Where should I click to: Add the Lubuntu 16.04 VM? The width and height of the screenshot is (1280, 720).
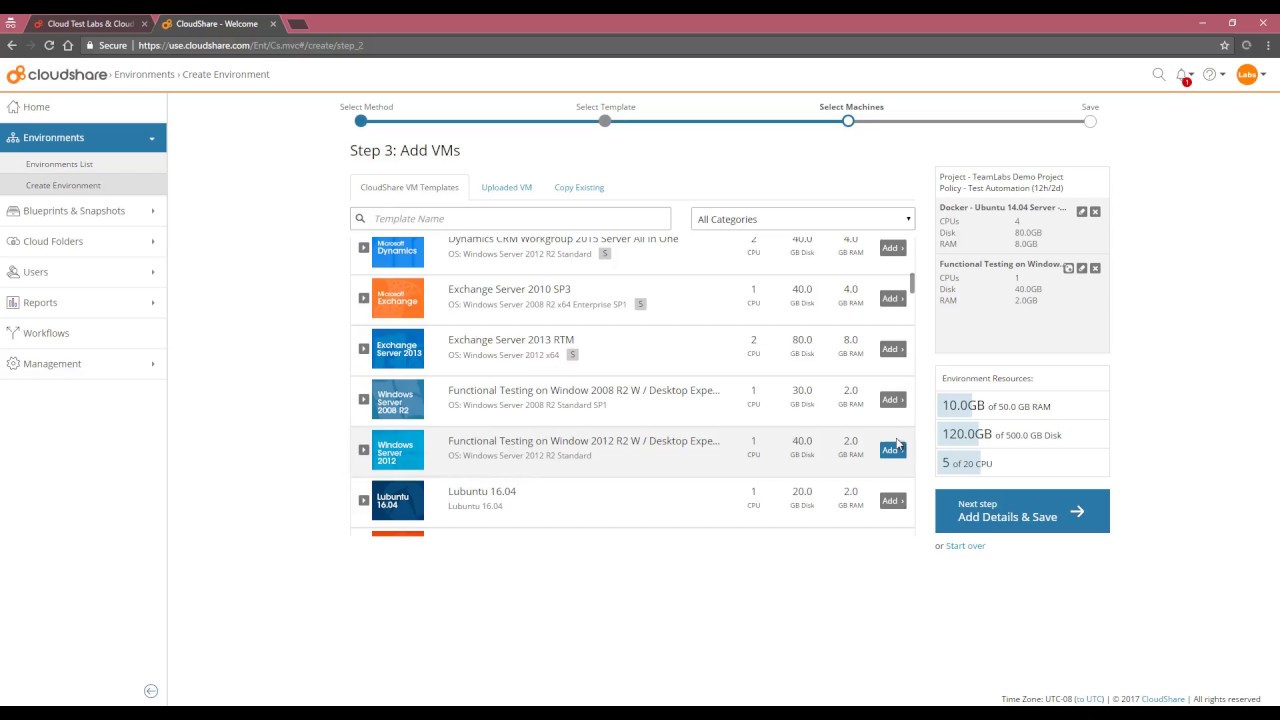click(x=893, y=501)
